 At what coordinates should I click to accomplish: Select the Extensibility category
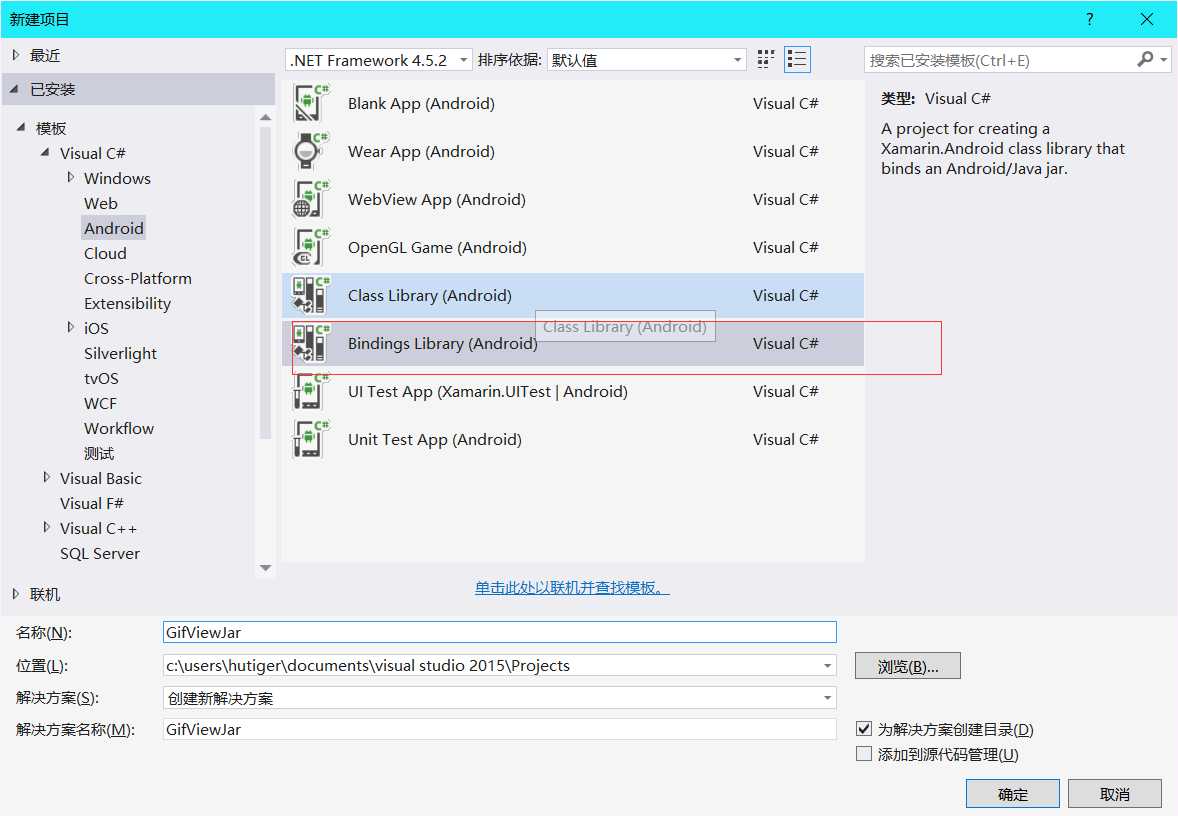pos(127,304)
